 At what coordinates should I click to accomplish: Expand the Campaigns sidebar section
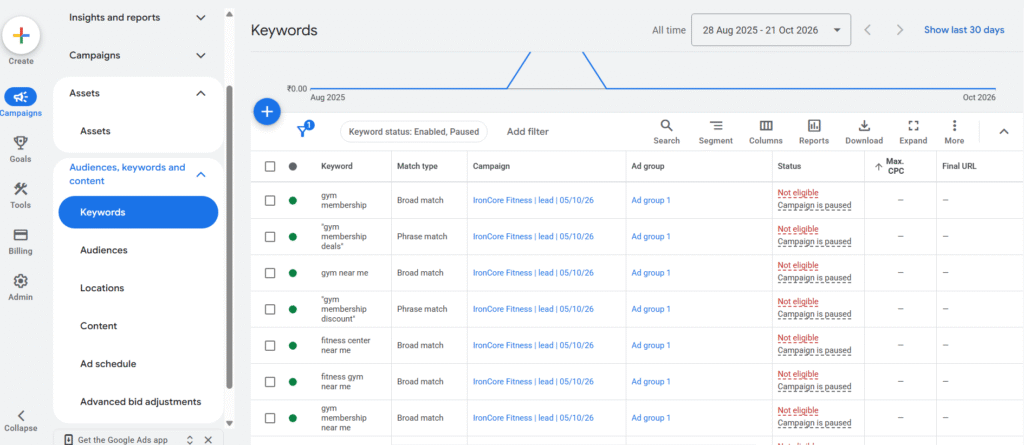[200, 56]
